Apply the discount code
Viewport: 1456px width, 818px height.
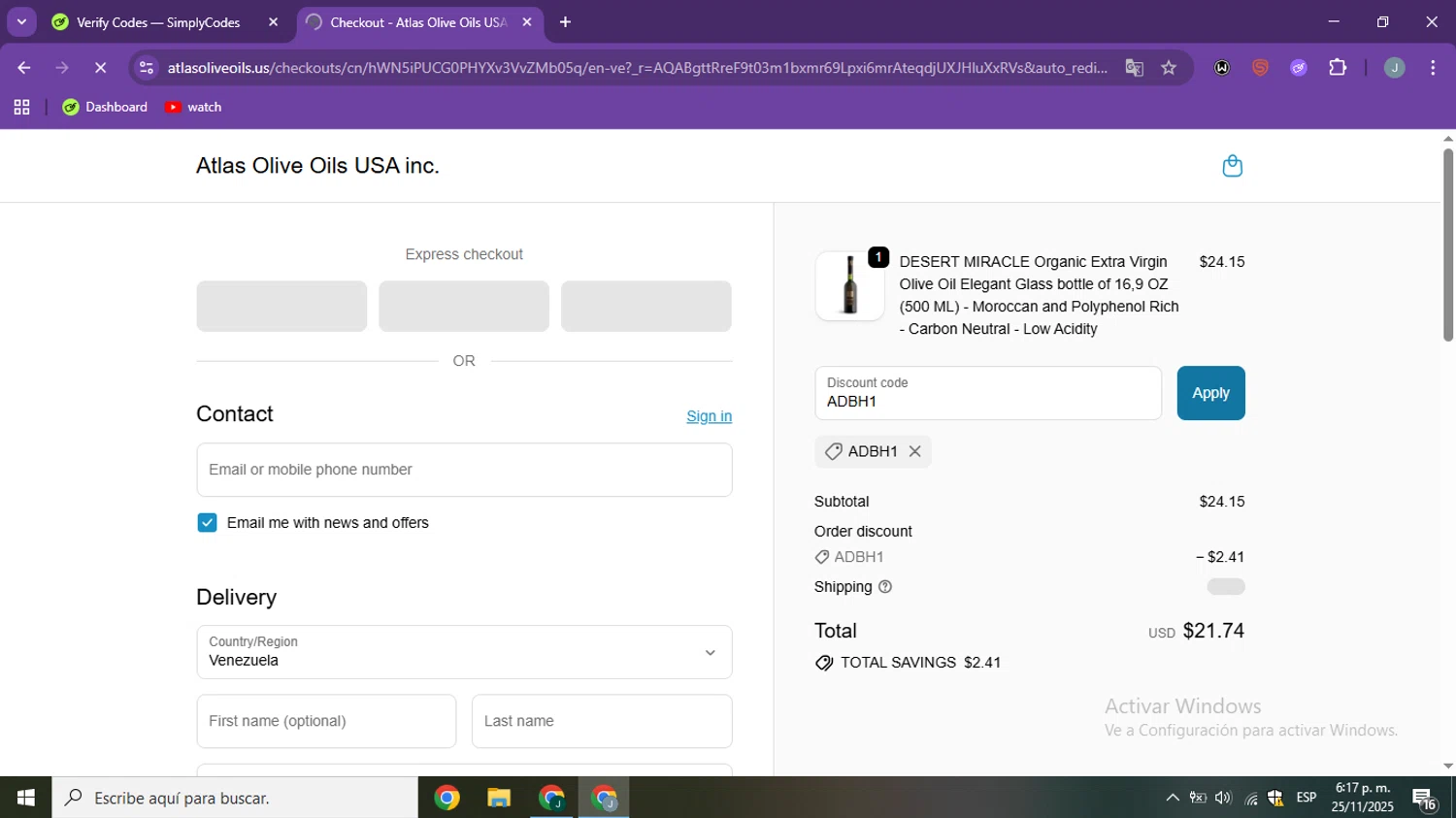point(1210,393)
